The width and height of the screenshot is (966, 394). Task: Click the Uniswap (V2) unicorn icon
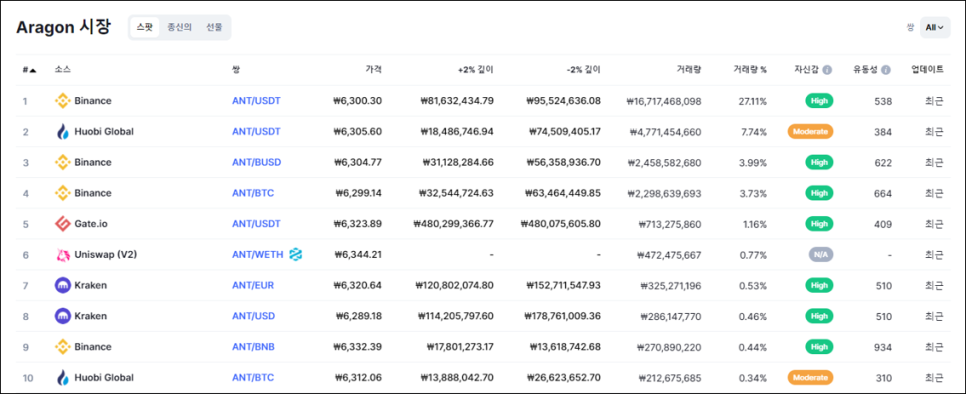point(62,255)
